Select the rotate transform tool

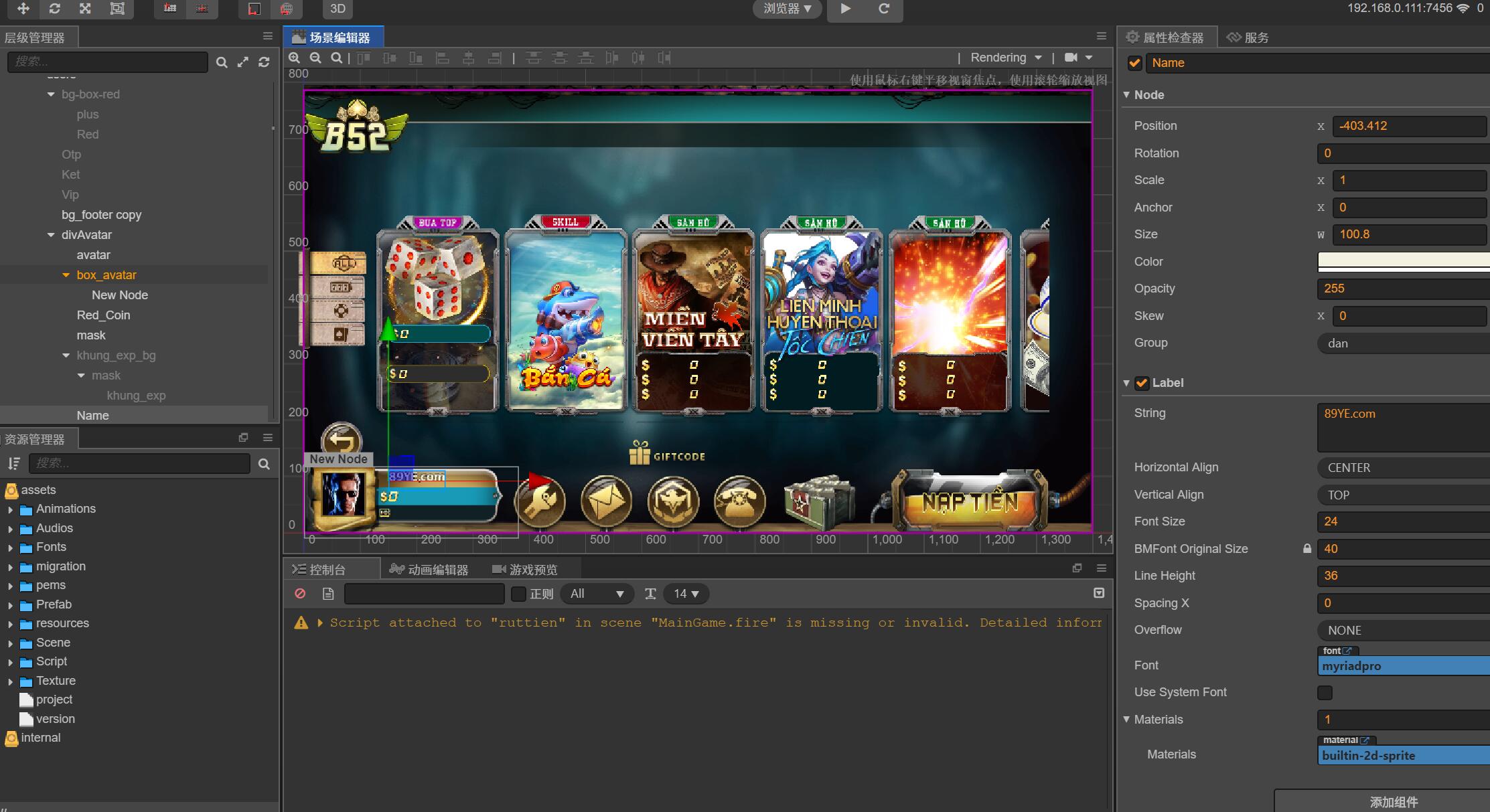point(54,9)
